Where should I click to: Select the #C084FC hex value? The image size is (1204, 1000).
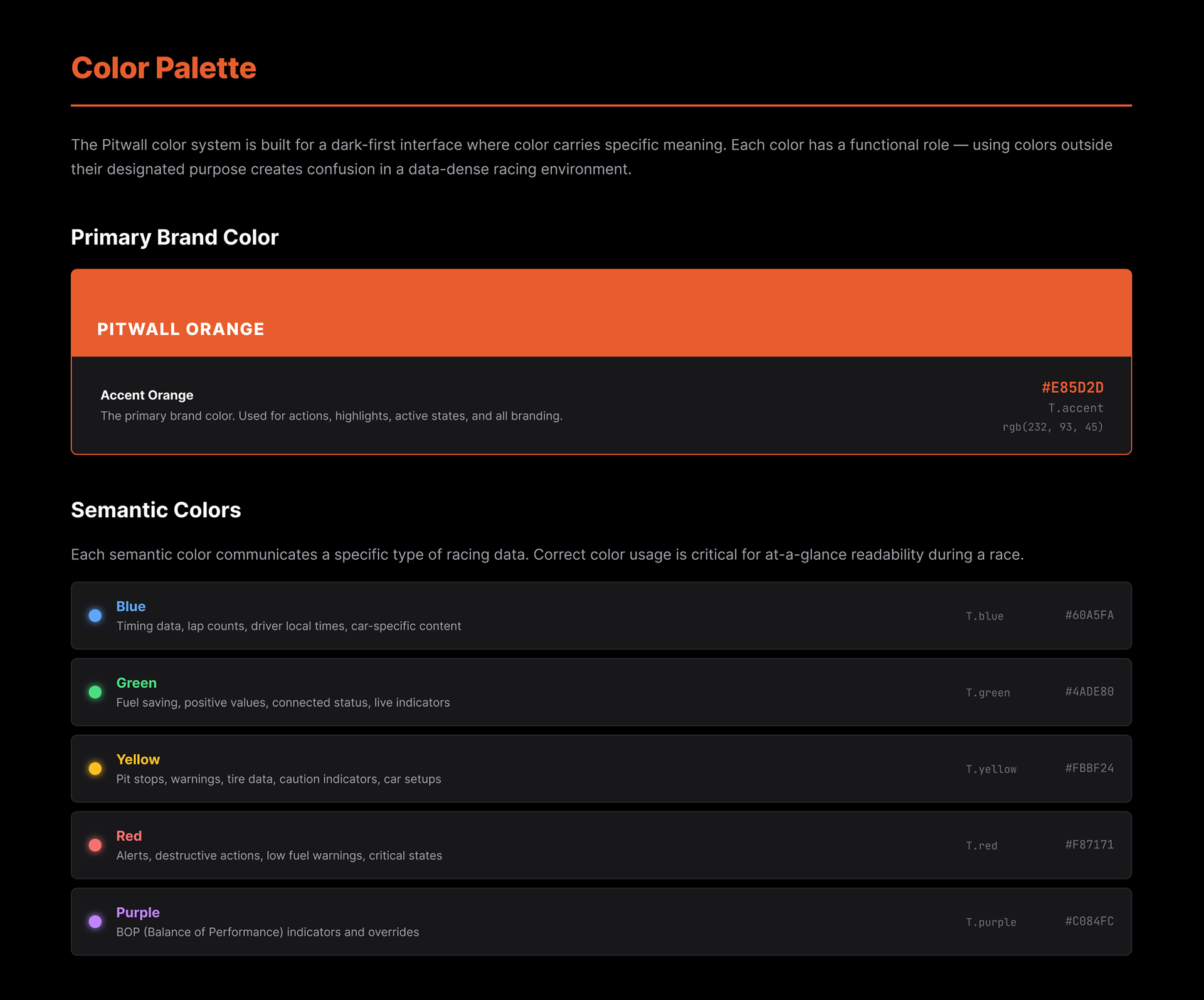(1089, 921)
